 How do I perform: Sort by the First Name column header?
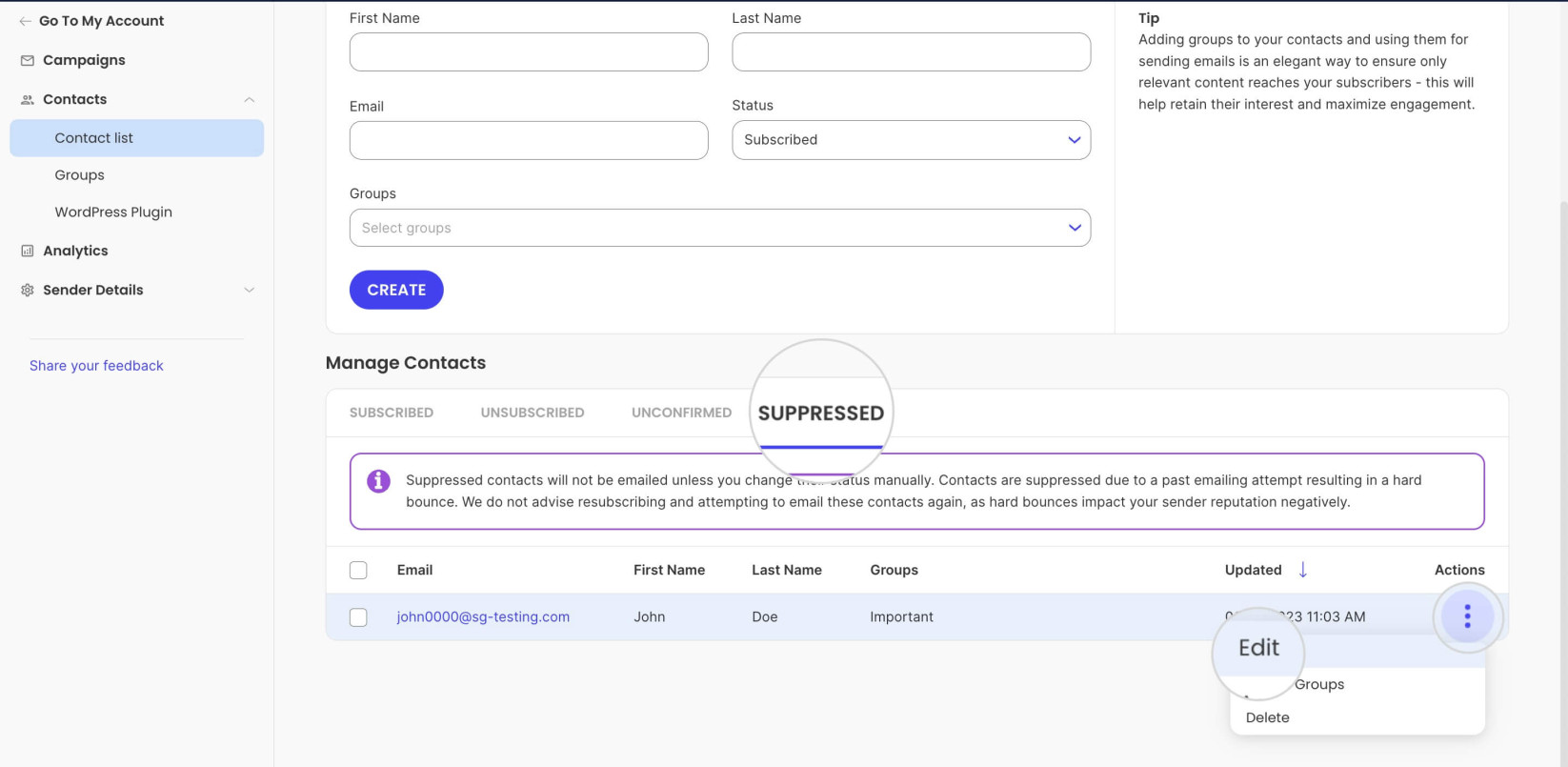[x=669, y=570]
